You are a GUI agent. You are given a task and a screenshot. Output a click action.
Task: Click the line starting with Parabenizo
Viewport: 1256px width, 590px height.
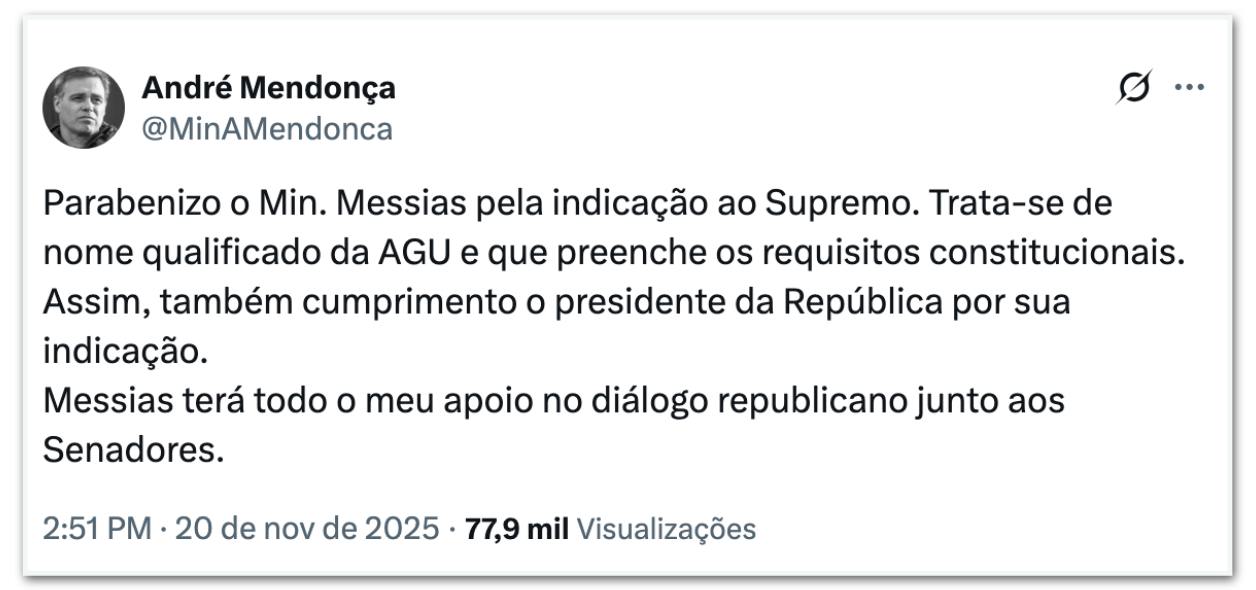[578, 205]
